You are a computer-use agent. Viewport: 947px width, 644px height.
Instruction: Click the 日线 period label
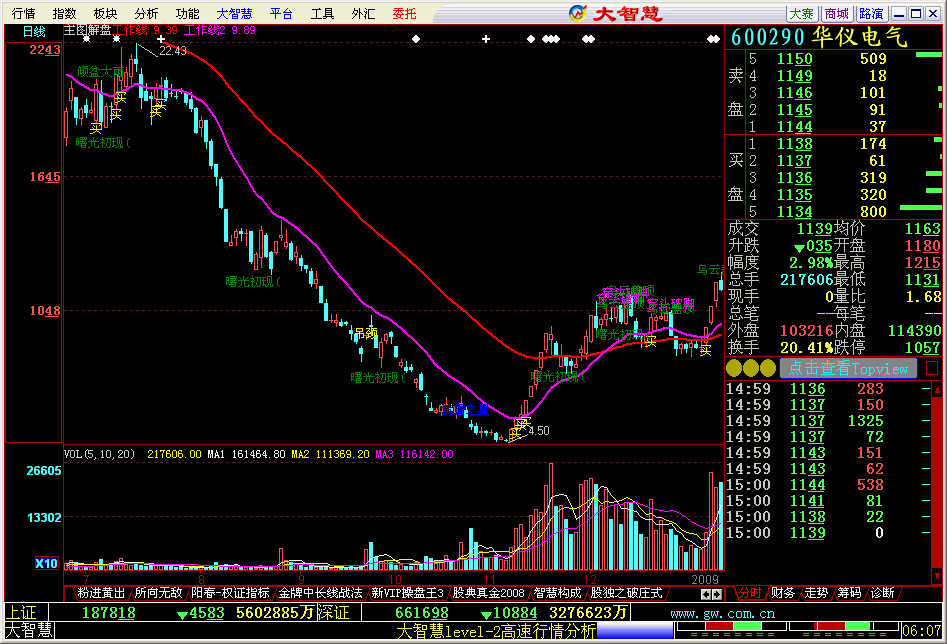pos(34,31)
